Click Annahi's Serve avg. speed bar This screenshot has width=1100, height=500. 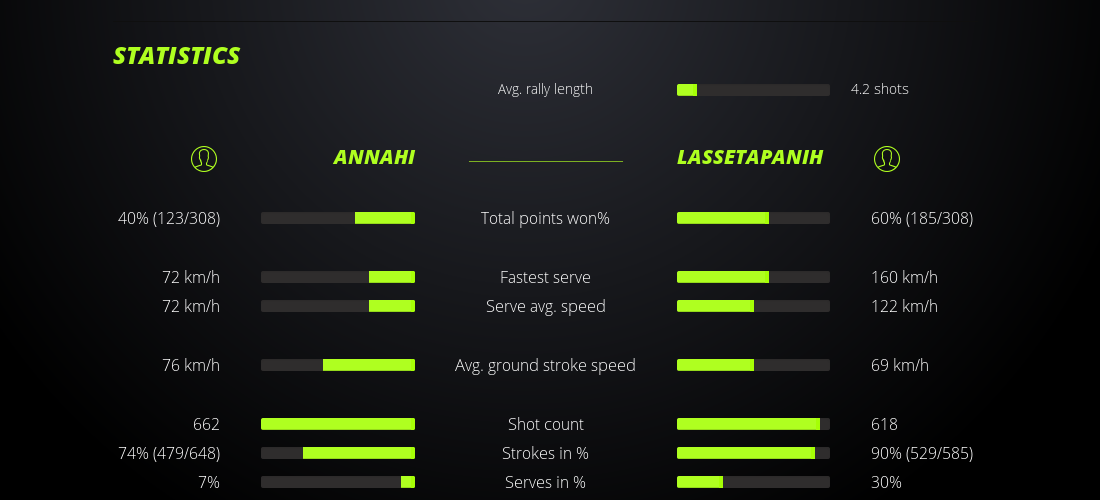[x=338, y=306]
